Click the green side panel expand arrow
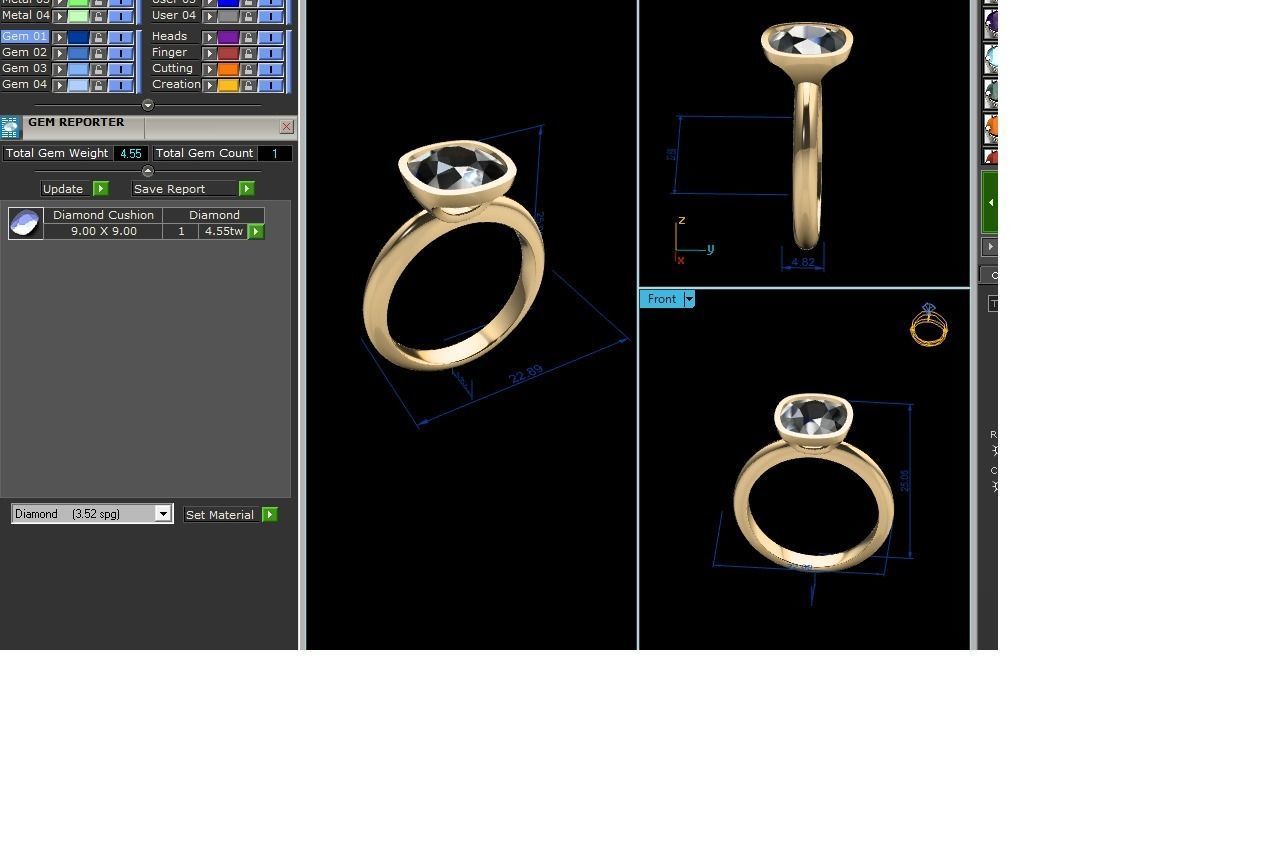The width and height of the screenshot is (1274, 865). (989, 202)
